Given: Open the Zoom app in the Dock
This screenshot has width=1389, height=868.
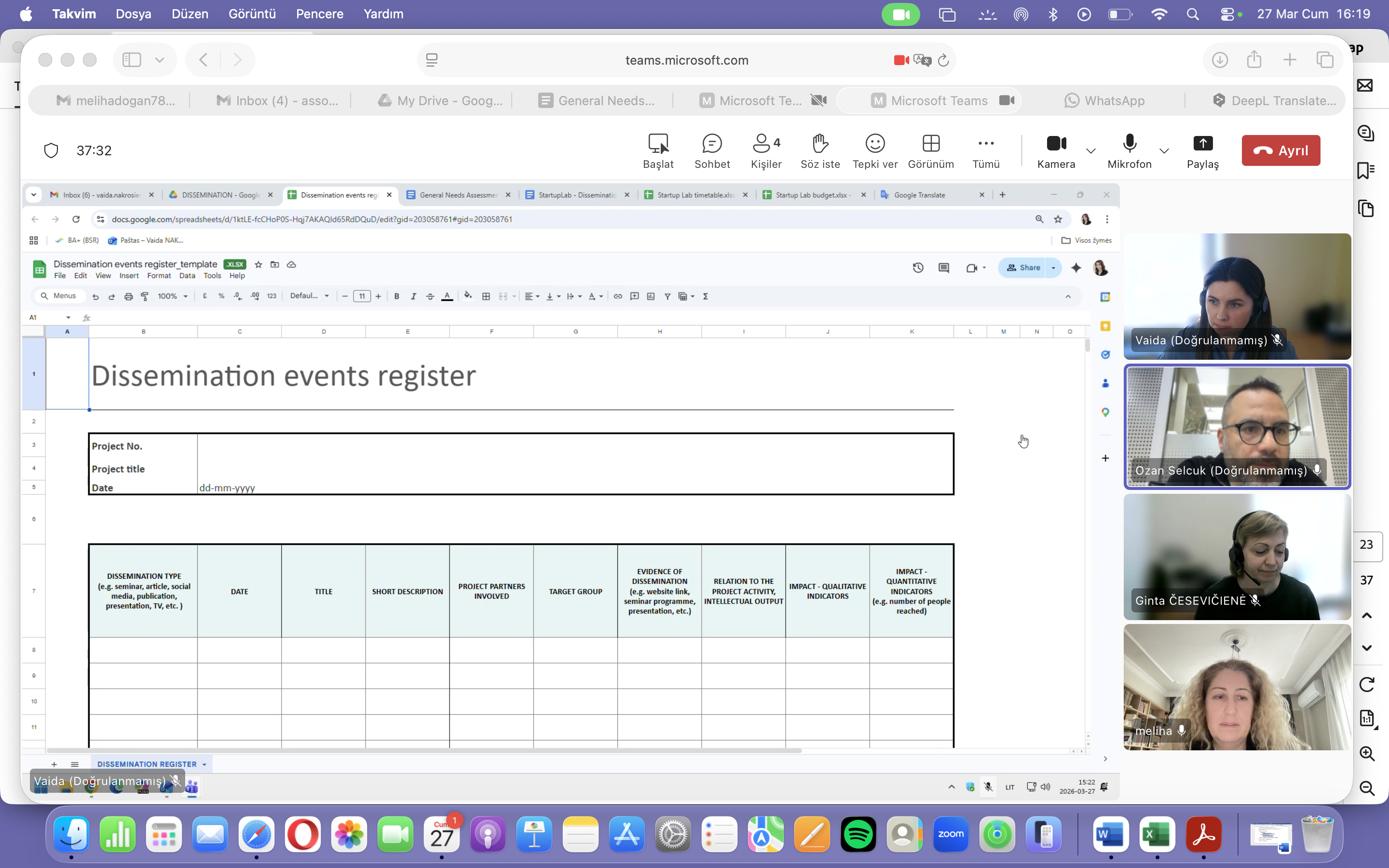Looking at the screenshot, I should point(951,834).
